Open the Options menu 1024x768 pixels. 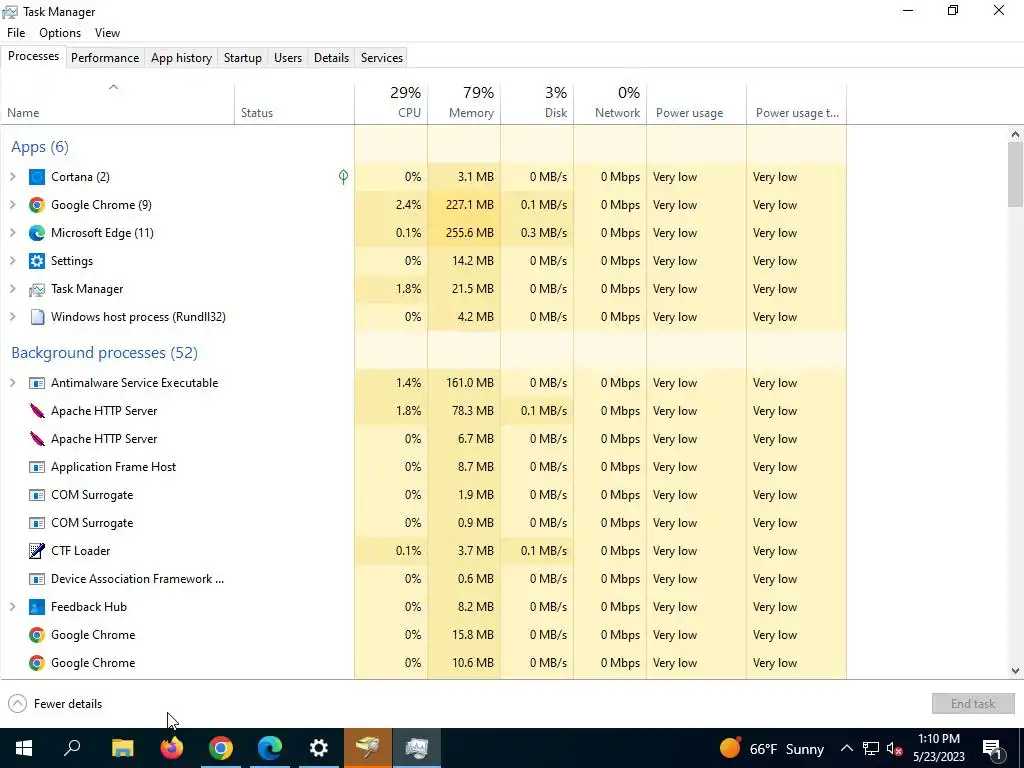pos(60,33)
